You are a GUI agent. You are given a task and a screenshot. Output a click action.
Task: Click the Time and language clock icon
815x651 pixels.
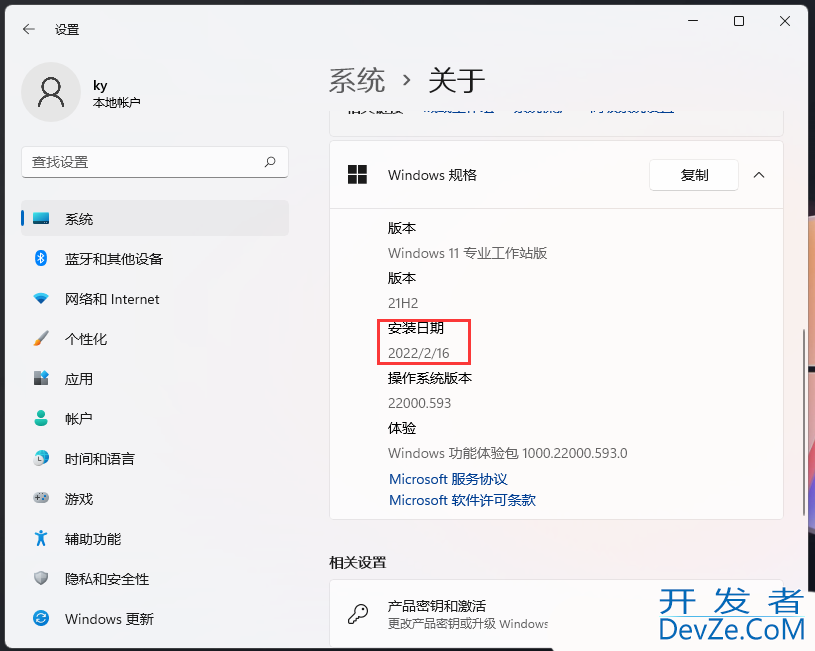[41, 458]
